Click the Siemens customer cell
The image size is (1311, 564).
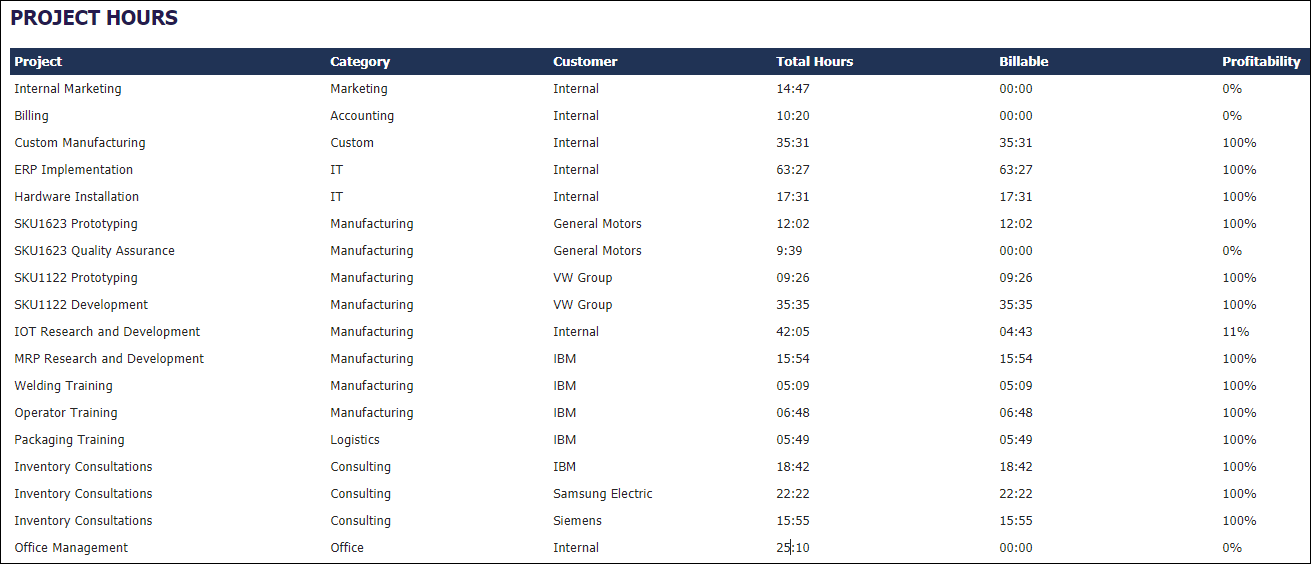(x=577, y=521)
